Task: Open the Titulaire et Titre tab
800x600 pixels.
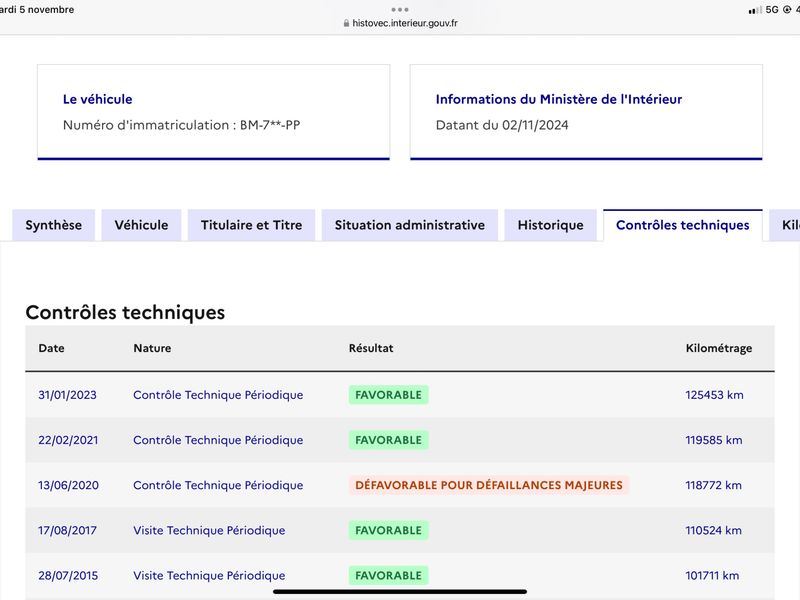Action: click(x=252, y=225)
